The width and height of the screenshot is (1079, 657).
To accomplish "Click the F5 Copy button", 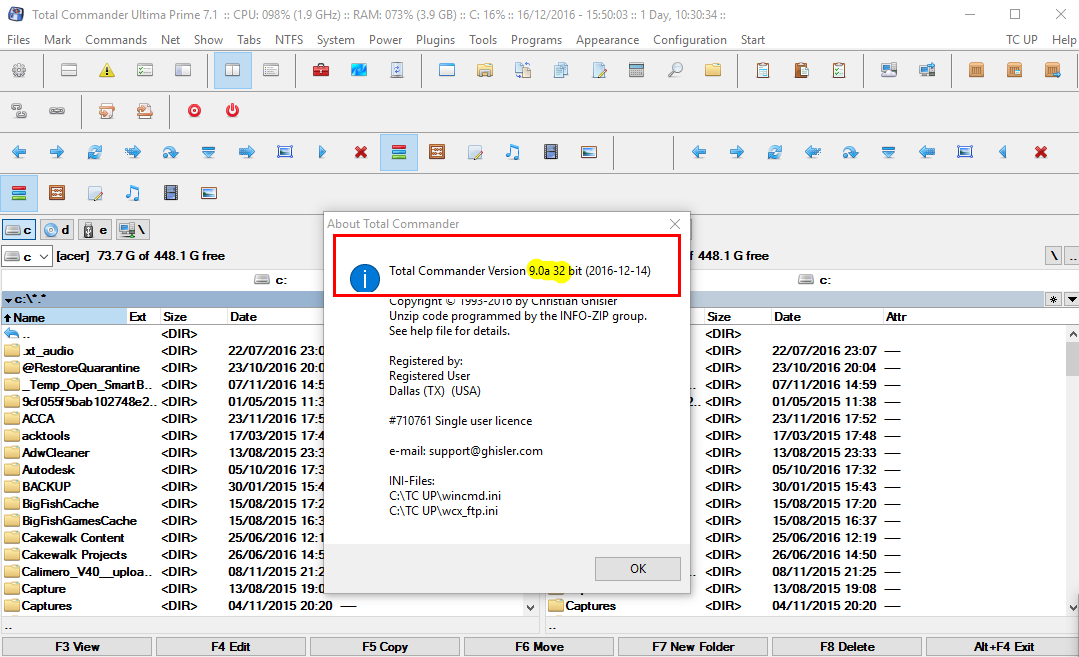I will pyautogui.click(x=385, y=647).
